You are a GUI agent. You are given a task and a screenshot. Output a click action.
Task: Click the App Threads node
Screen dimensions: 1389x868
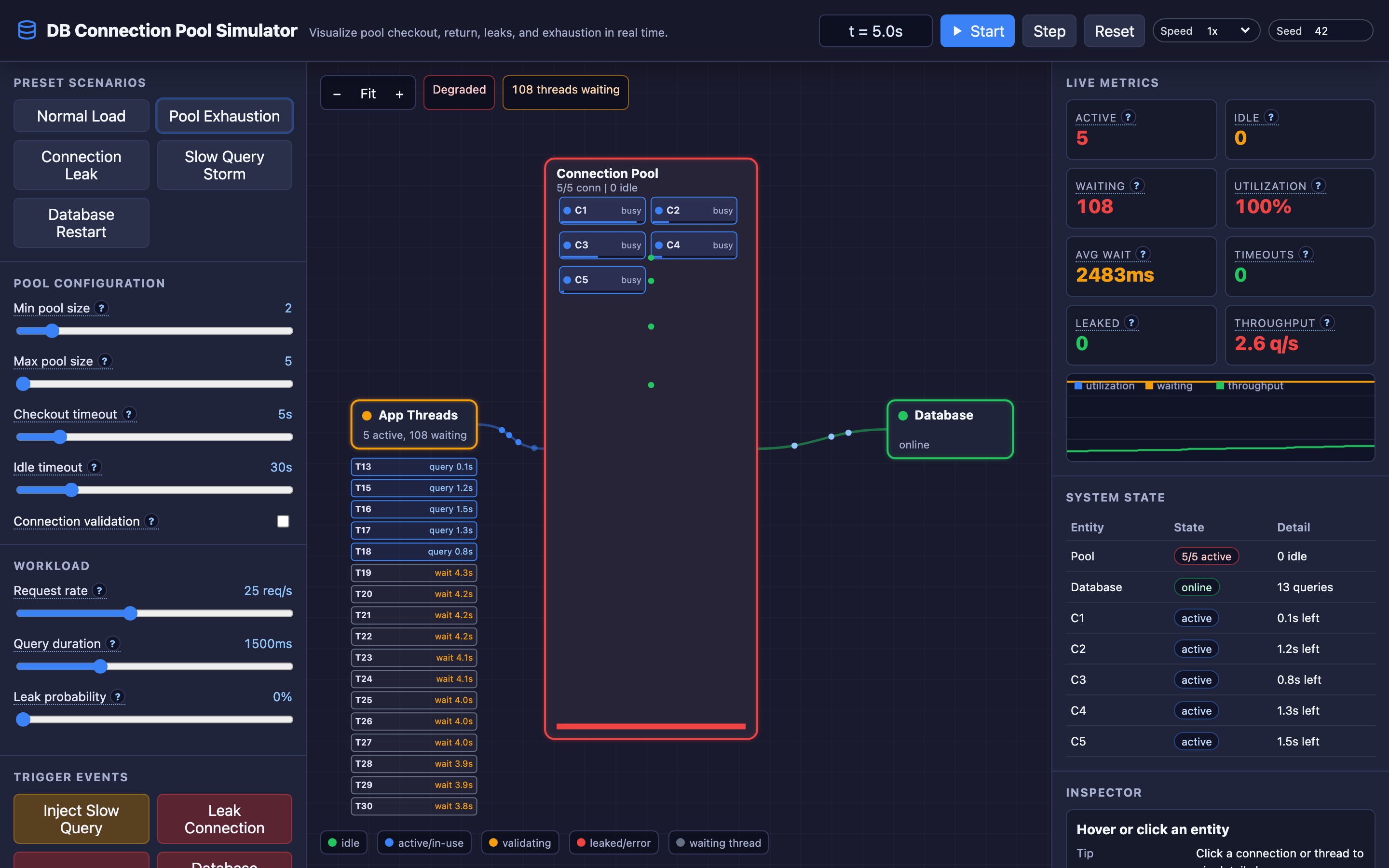pos(414,424)
